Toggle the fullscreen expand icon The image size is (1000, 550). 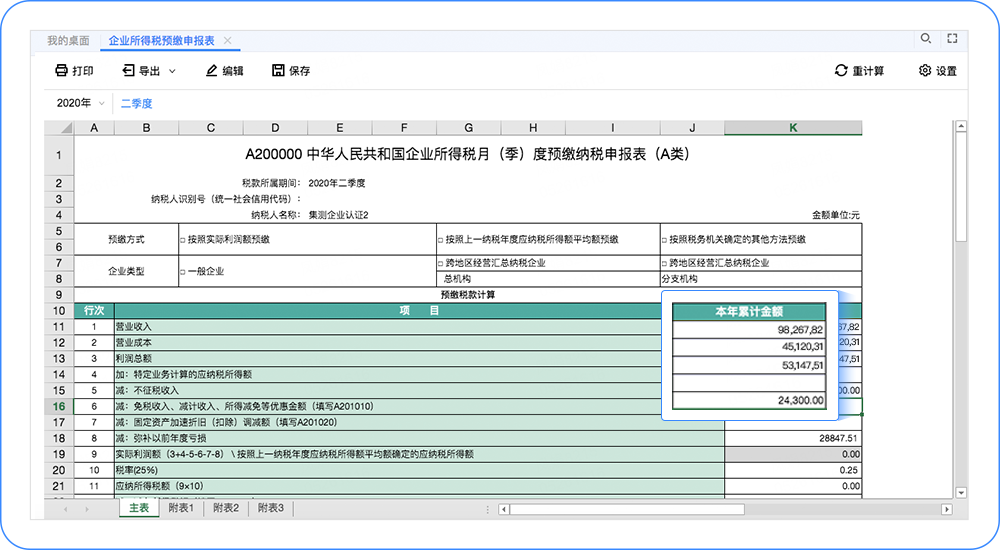coord(952,38)
